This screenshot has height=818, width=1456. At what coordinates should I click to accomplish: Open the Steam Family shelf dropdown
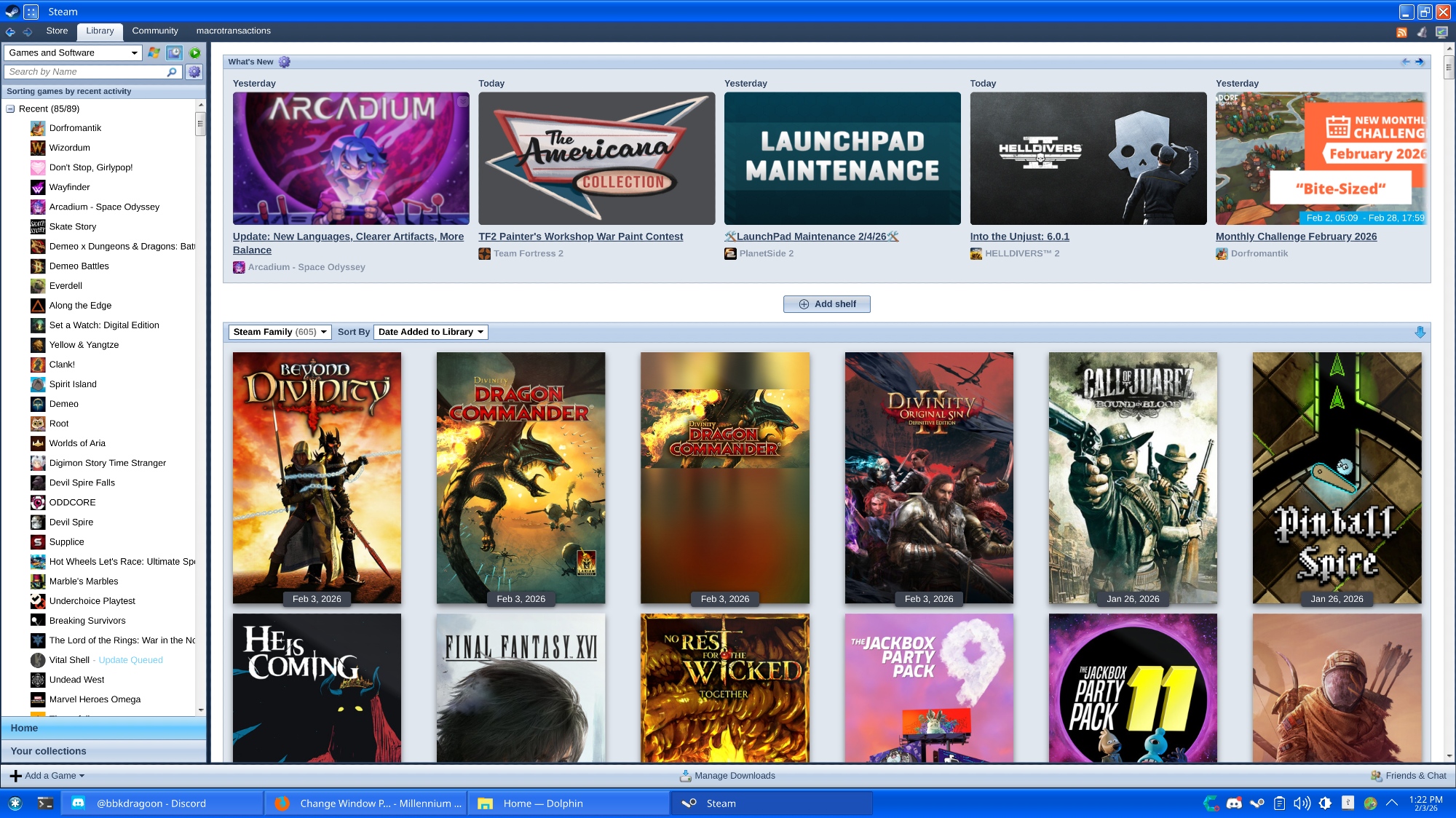(x=280, y=332)
